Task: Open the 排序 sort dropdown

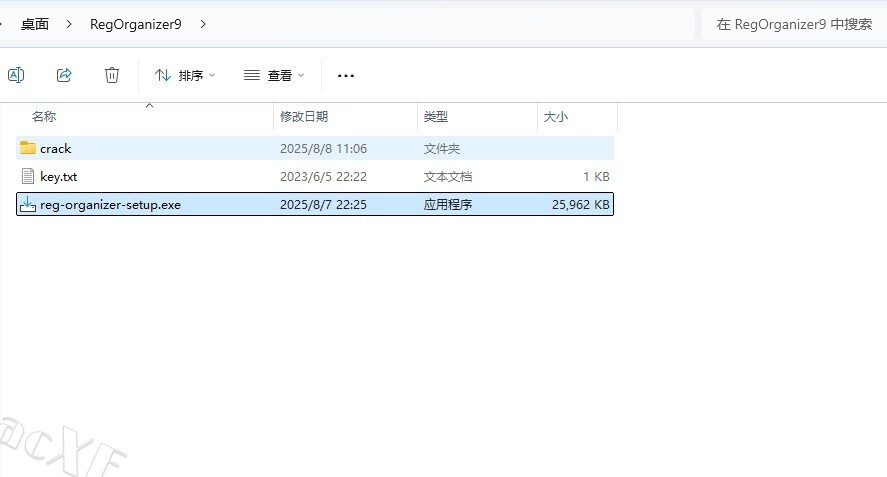Action: coord(185,75)
